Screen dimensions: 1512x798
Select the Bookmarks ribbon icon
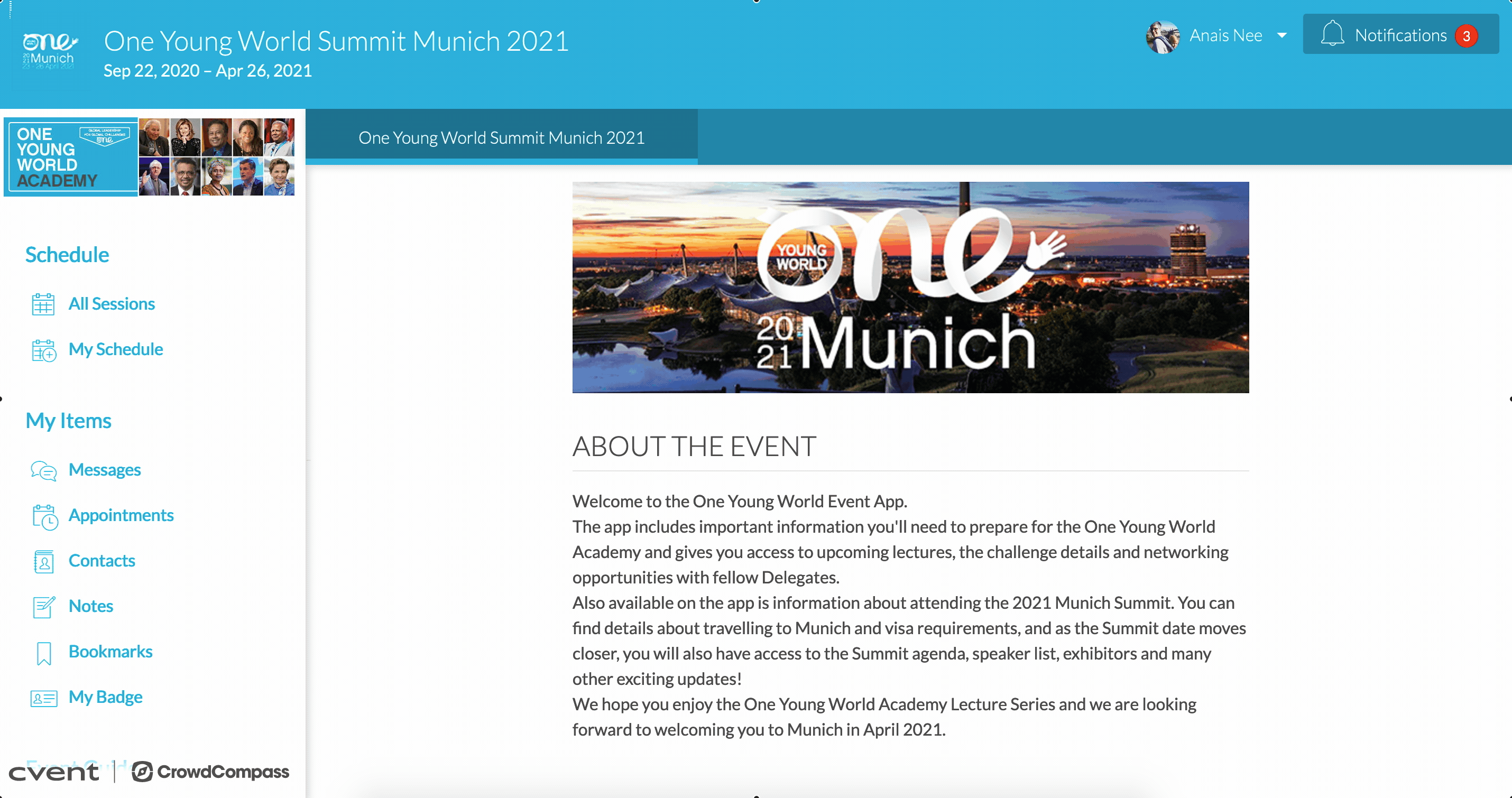coord(44,653)
